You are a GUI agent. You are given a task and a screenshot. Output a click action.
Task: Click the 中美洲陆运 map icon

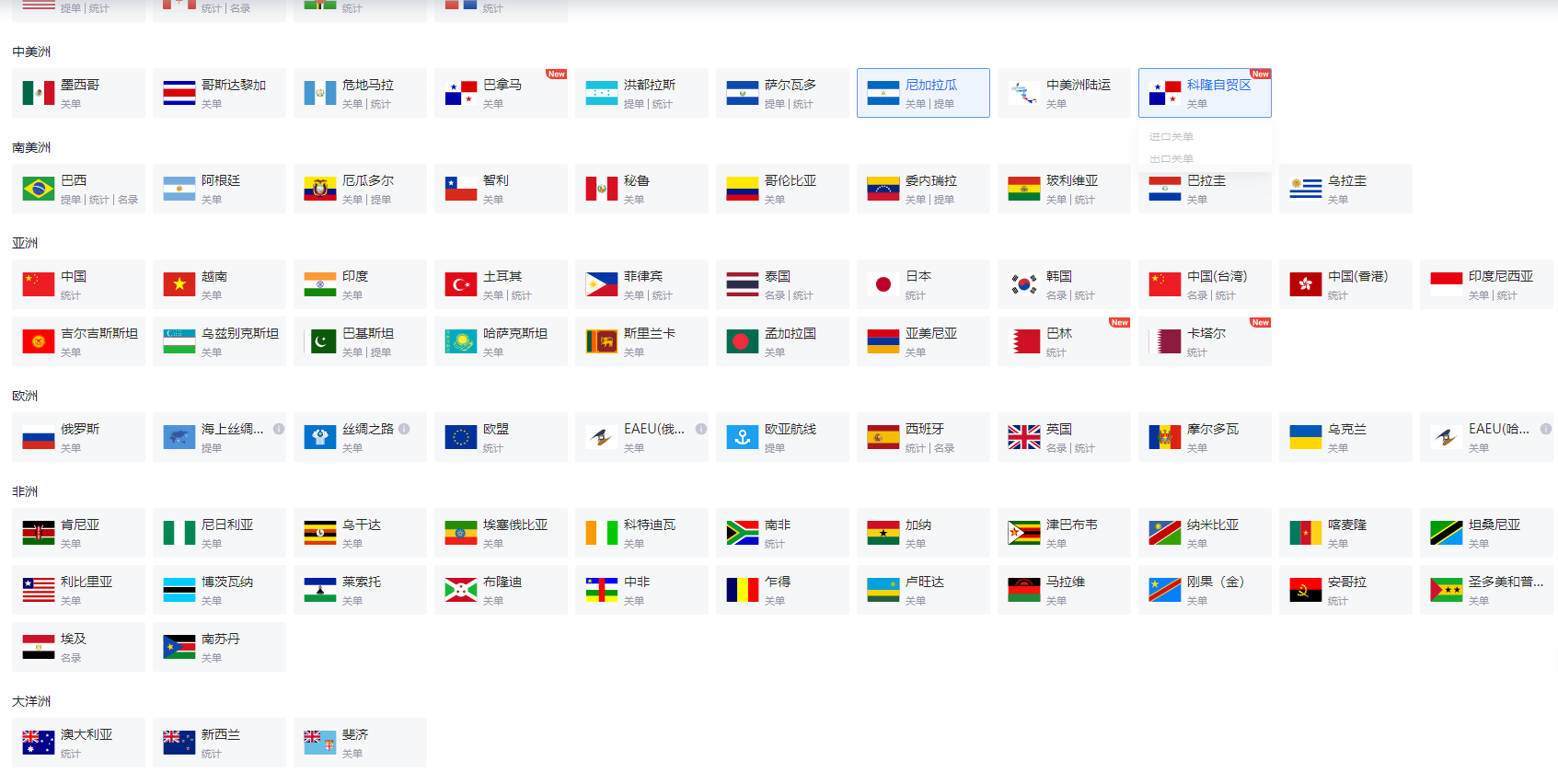[1023, 93]
